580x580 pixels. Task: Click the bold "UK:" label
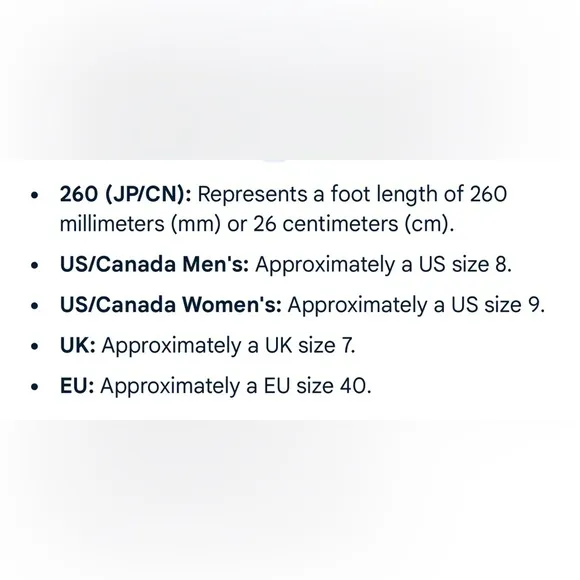coord(78,345)
